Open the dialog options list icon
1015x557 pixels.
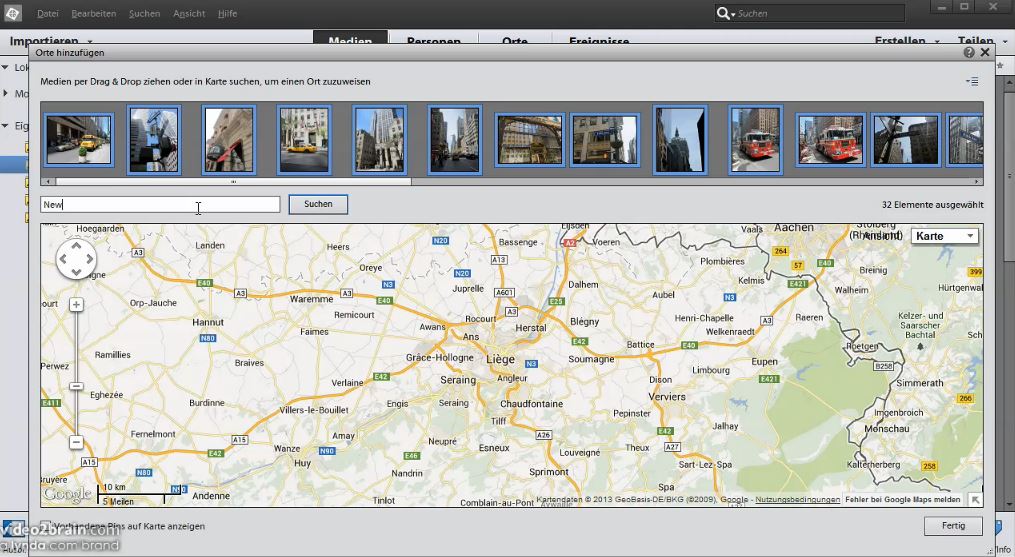pos(972,82)
